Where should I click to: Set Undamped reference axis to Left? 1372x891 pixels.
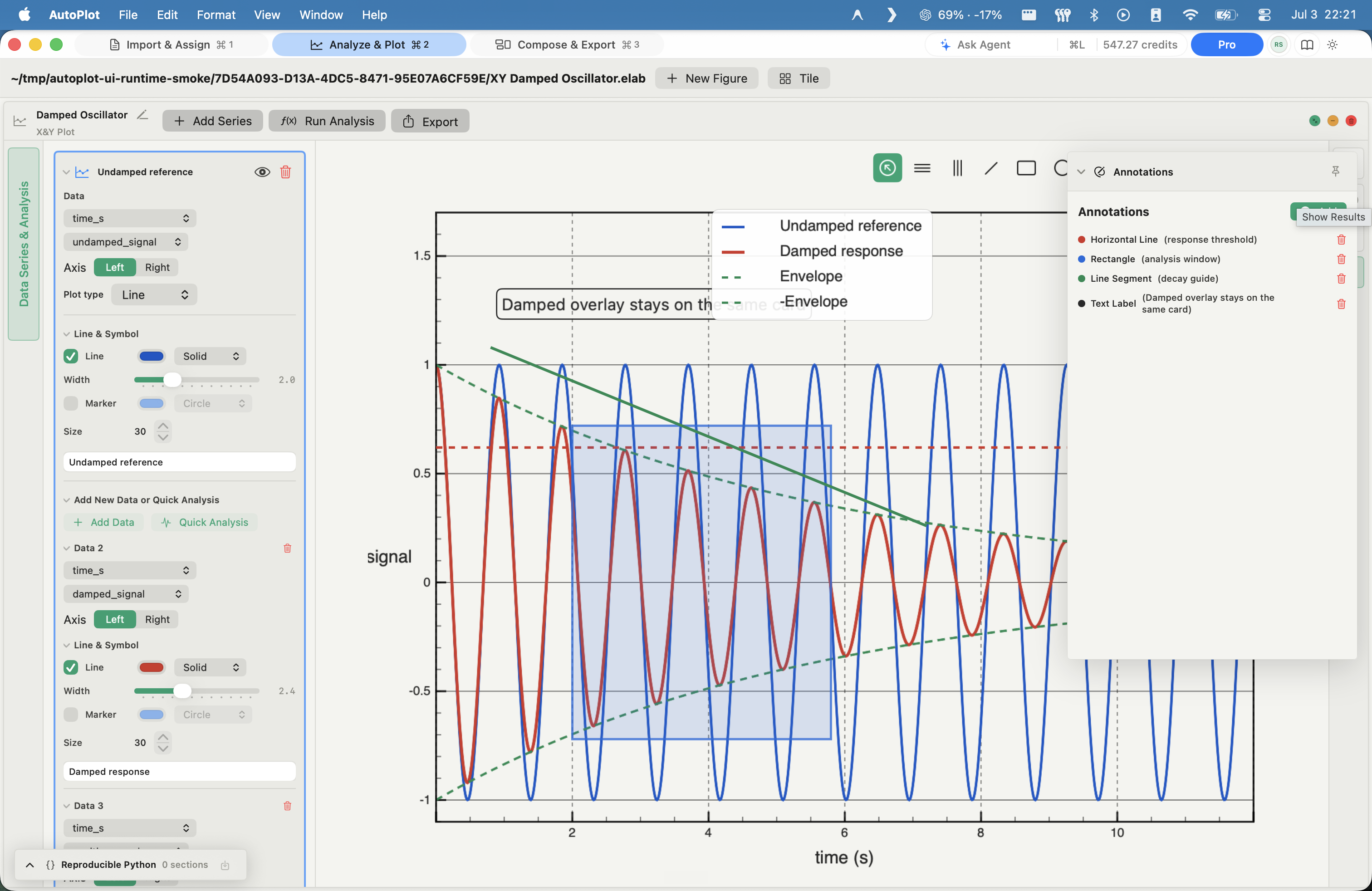115,267
